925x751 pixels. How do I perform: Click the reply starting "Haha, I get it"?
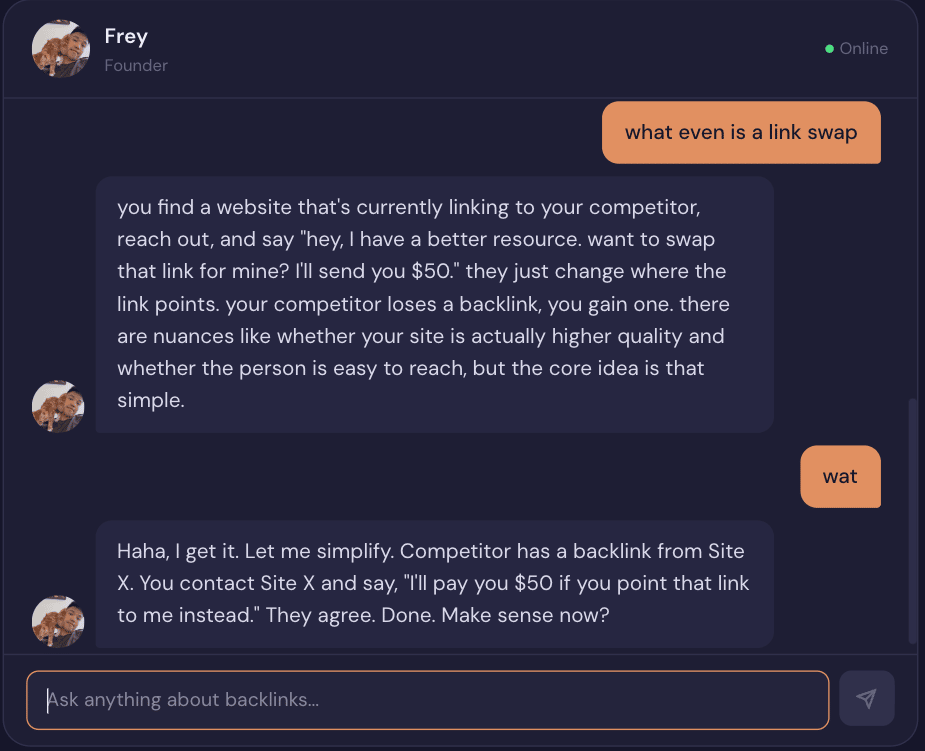(x=434, y=583)
